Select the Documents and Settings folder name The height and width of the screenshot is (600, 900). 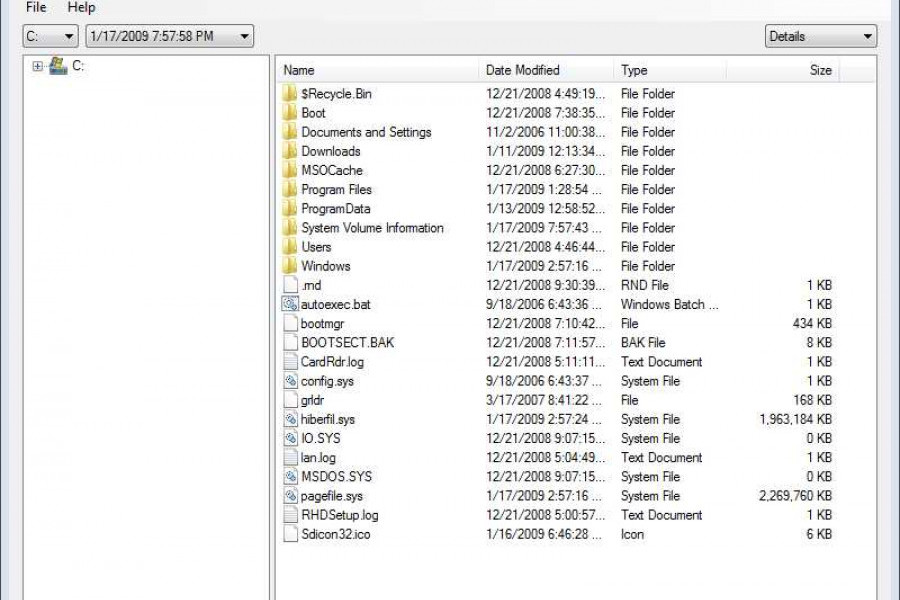pyautogui.click(x=366, y=132)
